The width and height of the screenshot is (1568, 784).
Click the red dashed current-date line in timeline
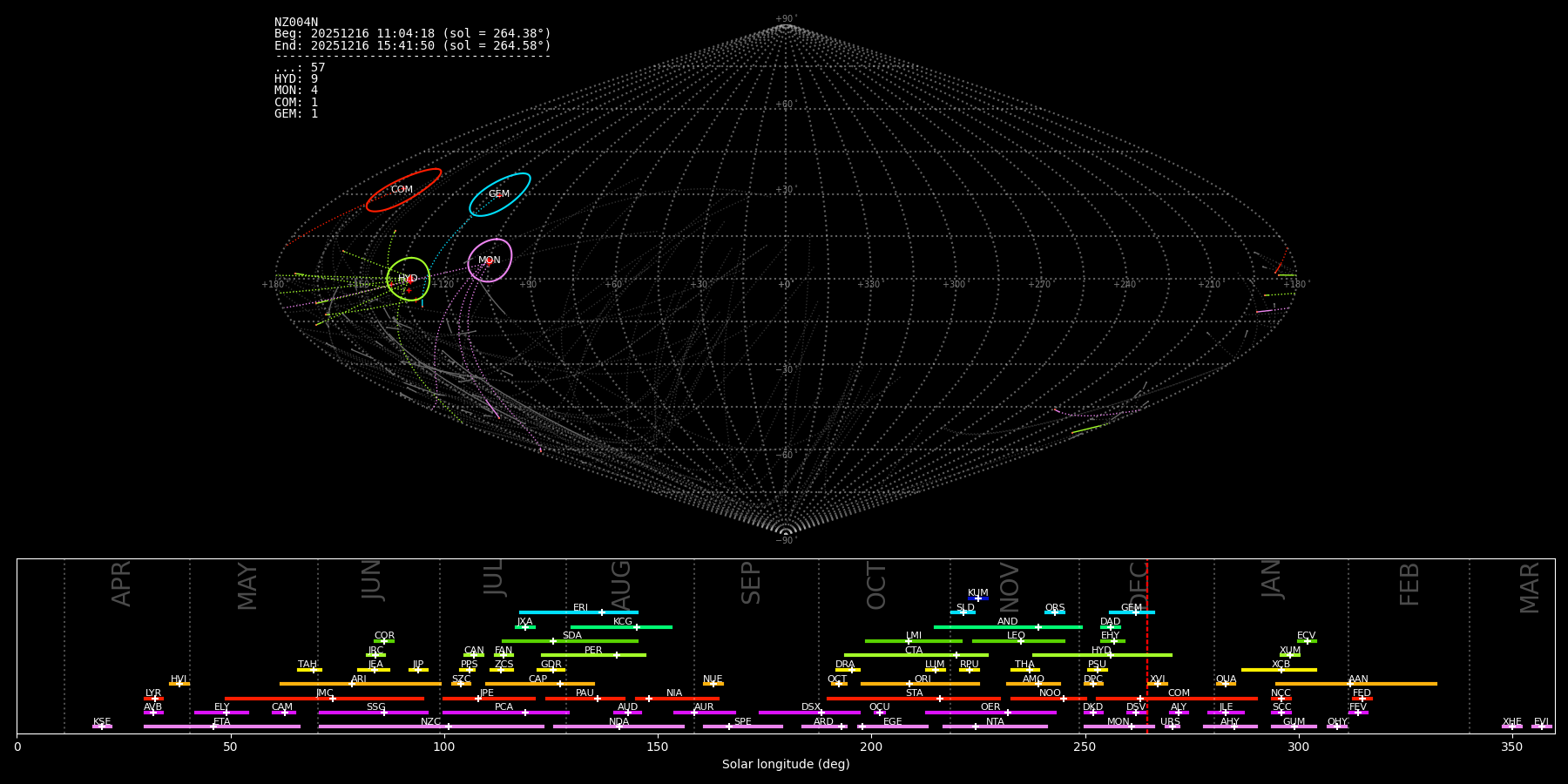(x=1147, y=646)
